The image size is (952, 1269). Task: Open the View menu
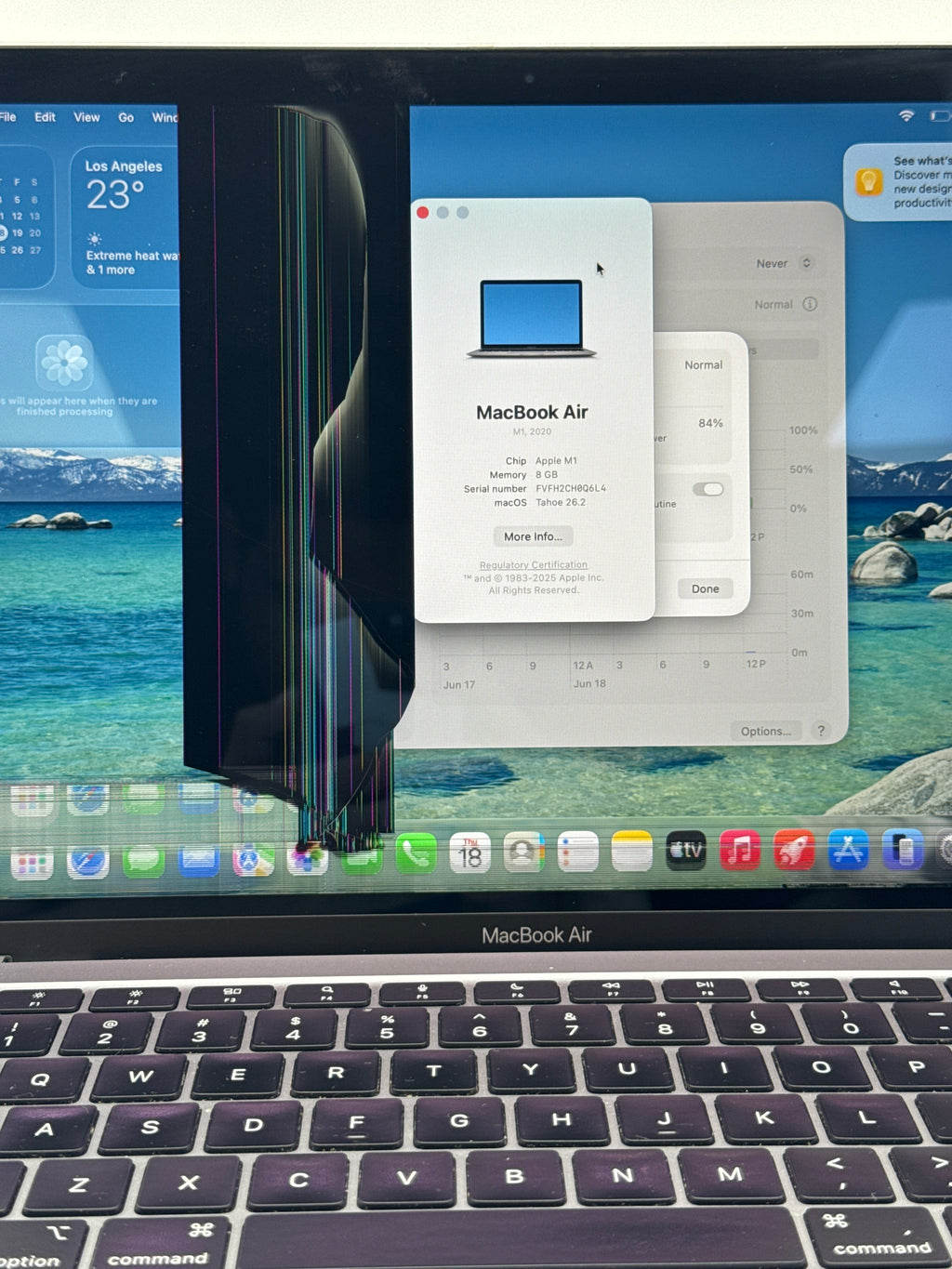click(86, 117)
